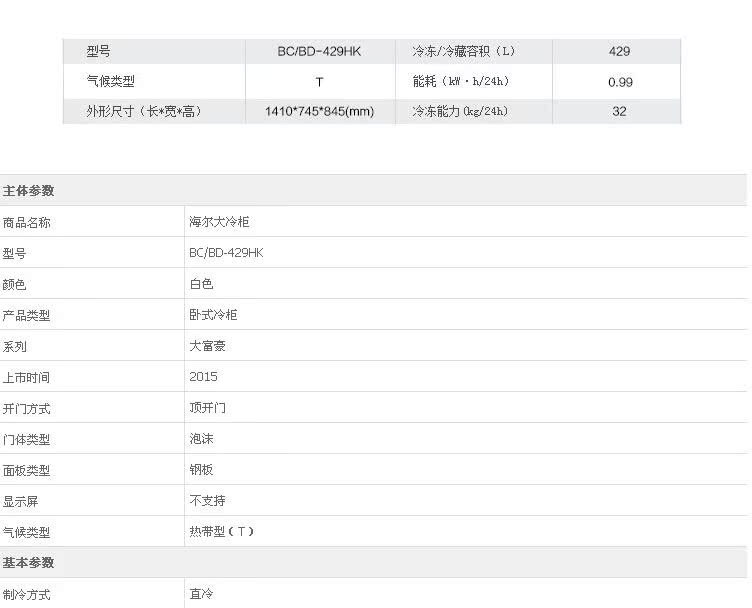This screenshot has height=608, width=752.
Task: Select the 0.99 energy consumption value
Action: click(619, 82)
